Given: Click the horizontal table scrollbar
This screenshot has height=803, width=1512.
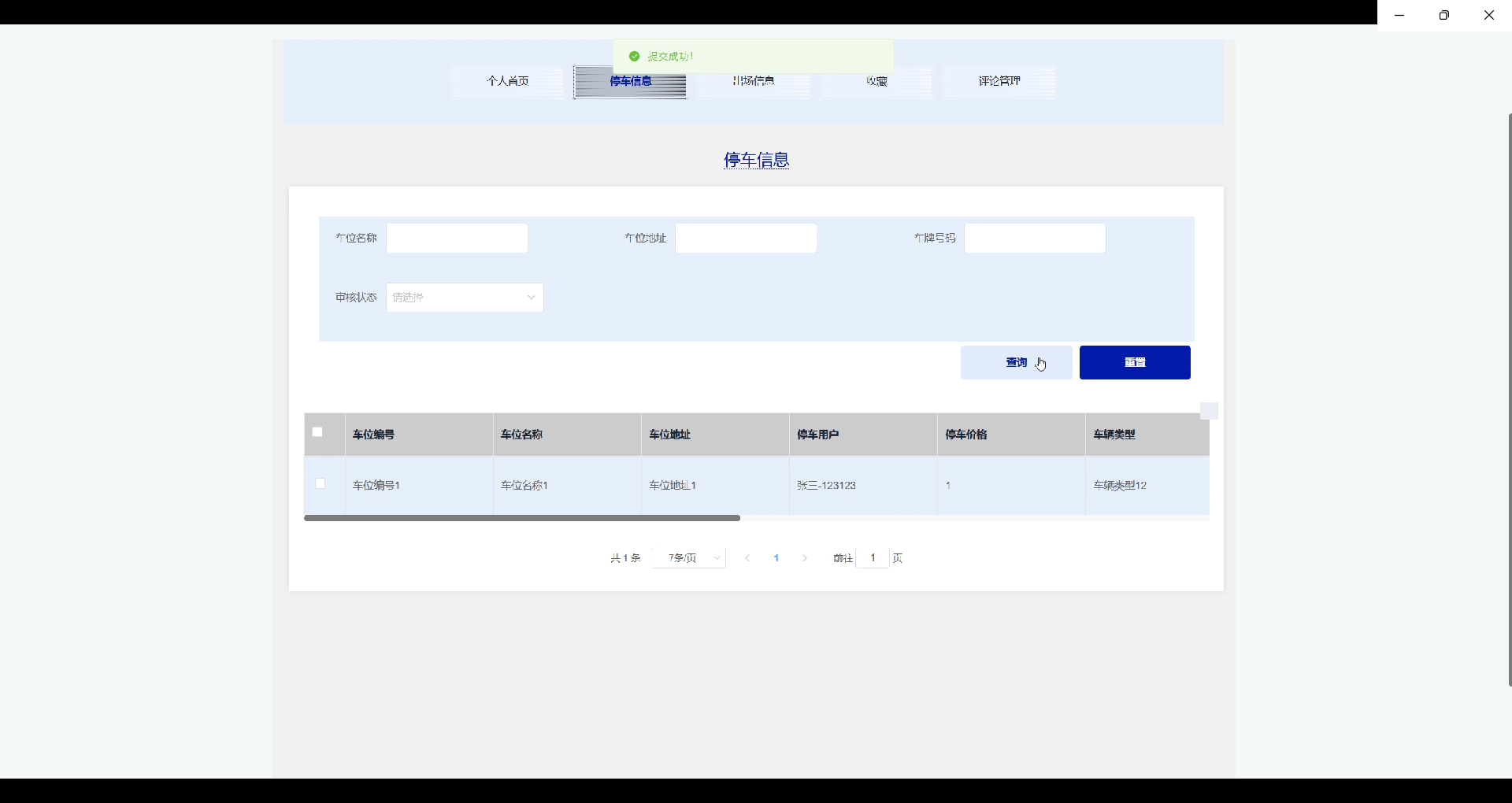Looking at the screenshot, I should (522, 518).
